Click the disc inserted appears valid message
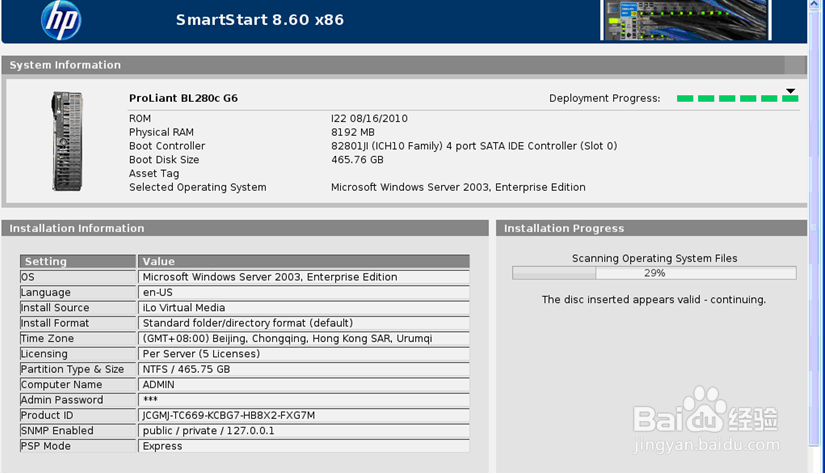The width and height of the screenshot is (825, 474). [654, 299]
